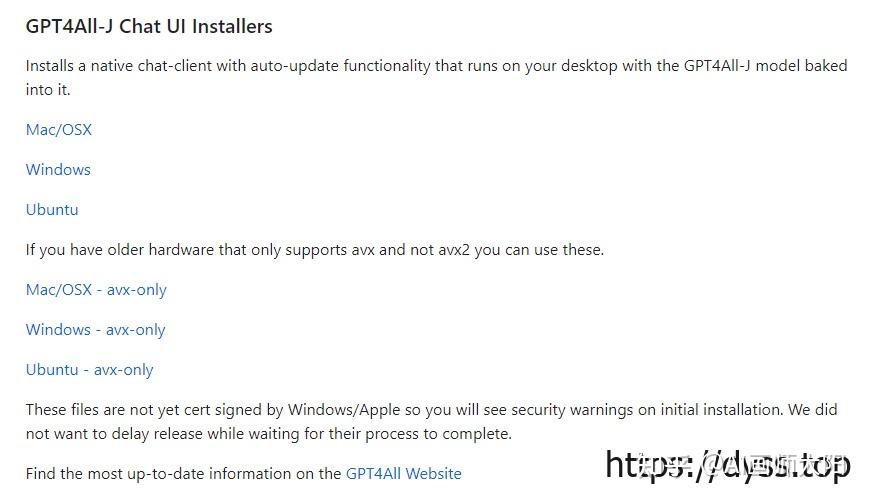Download the Ubuntu installer
Screen dimensions: 869x500
[x=52, y=210]
